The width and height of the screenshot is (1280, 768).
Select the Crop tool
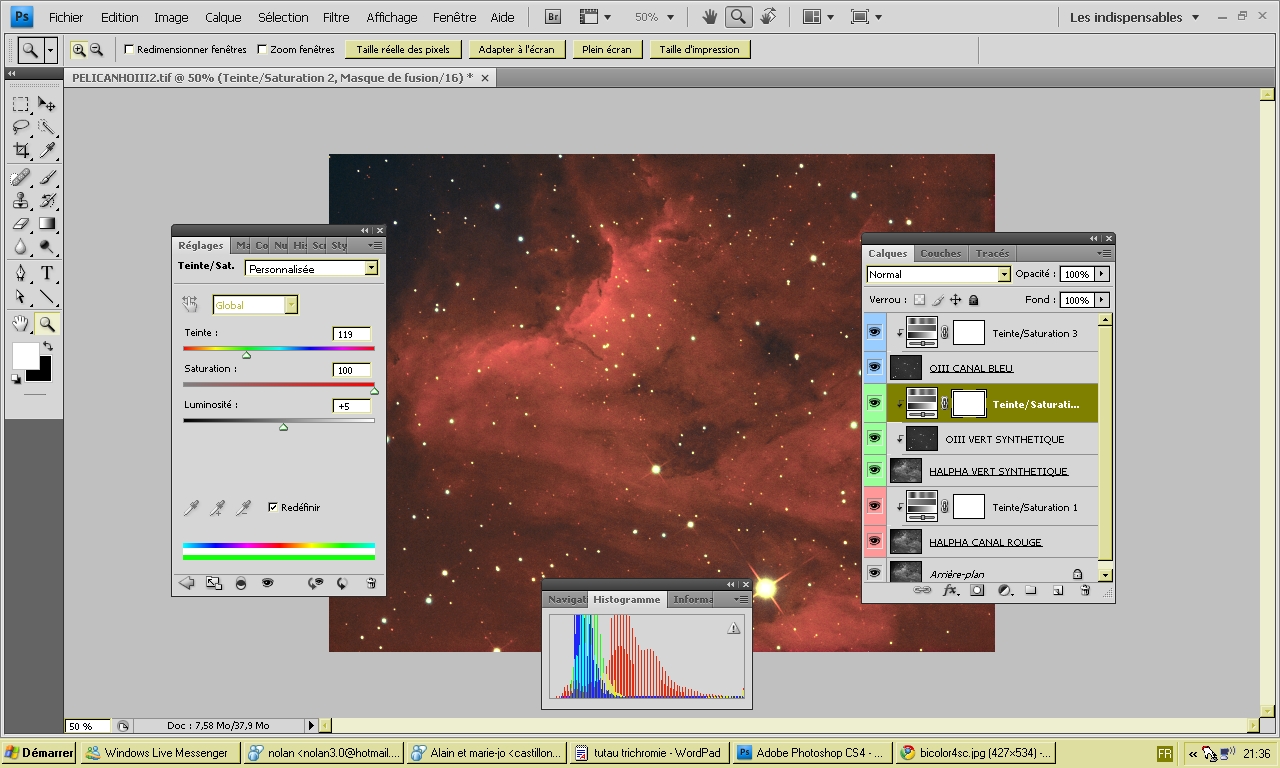click(x=20, y=150)
